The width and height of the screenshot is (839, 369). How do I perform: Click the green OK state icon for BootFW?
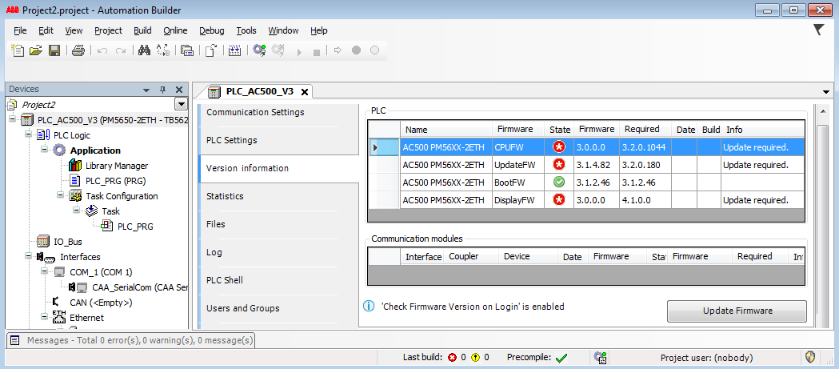tap(559, 182)
